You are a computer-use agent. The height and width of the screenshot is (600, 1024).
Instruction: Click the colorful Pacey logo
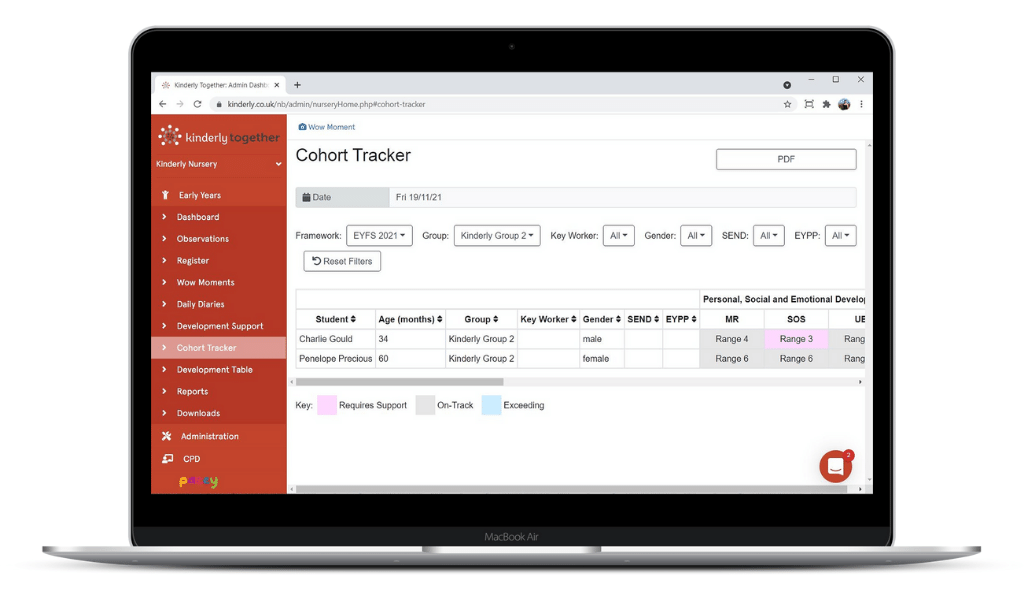(x=199, y=482)
